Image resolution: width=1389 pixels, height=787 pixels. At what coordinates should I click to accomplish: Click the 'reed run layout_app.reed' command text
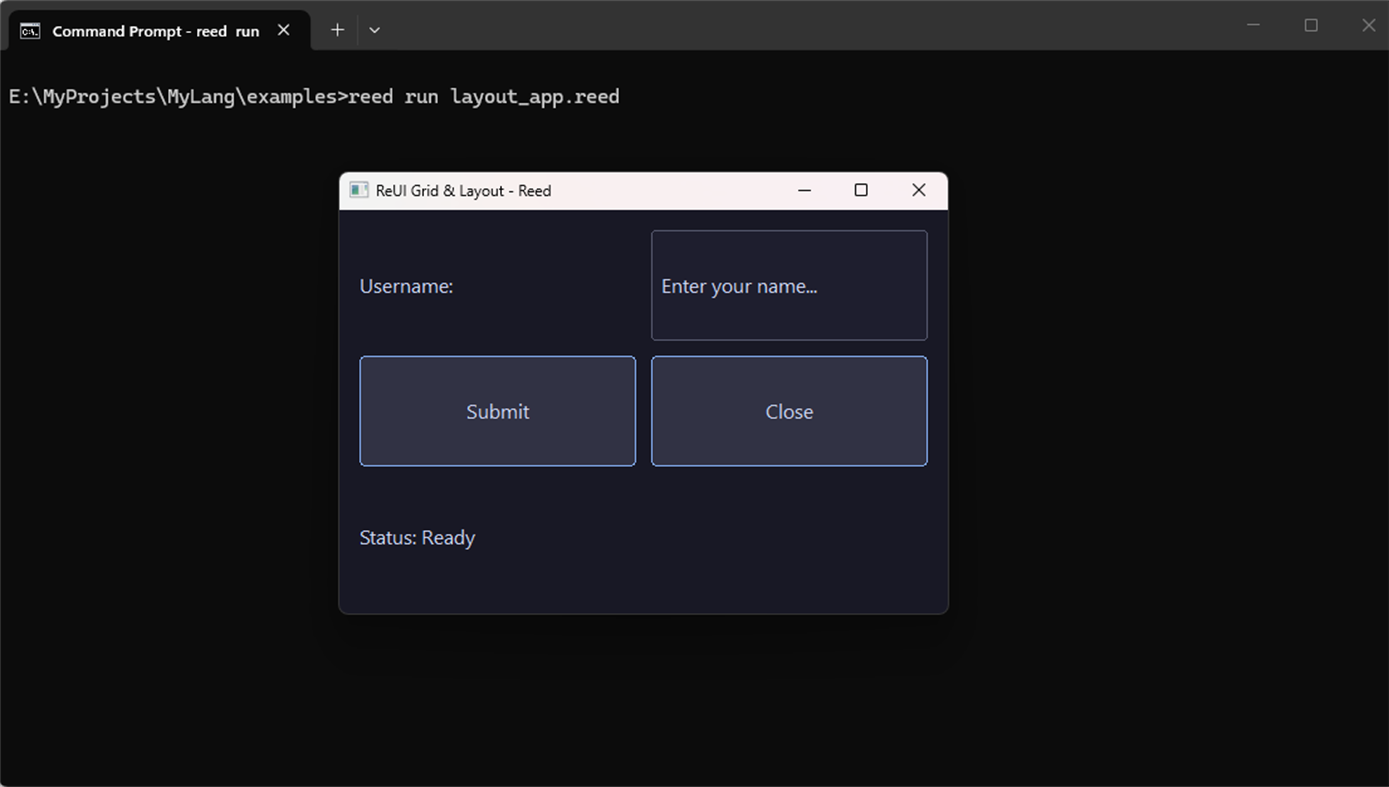(484, 96)
